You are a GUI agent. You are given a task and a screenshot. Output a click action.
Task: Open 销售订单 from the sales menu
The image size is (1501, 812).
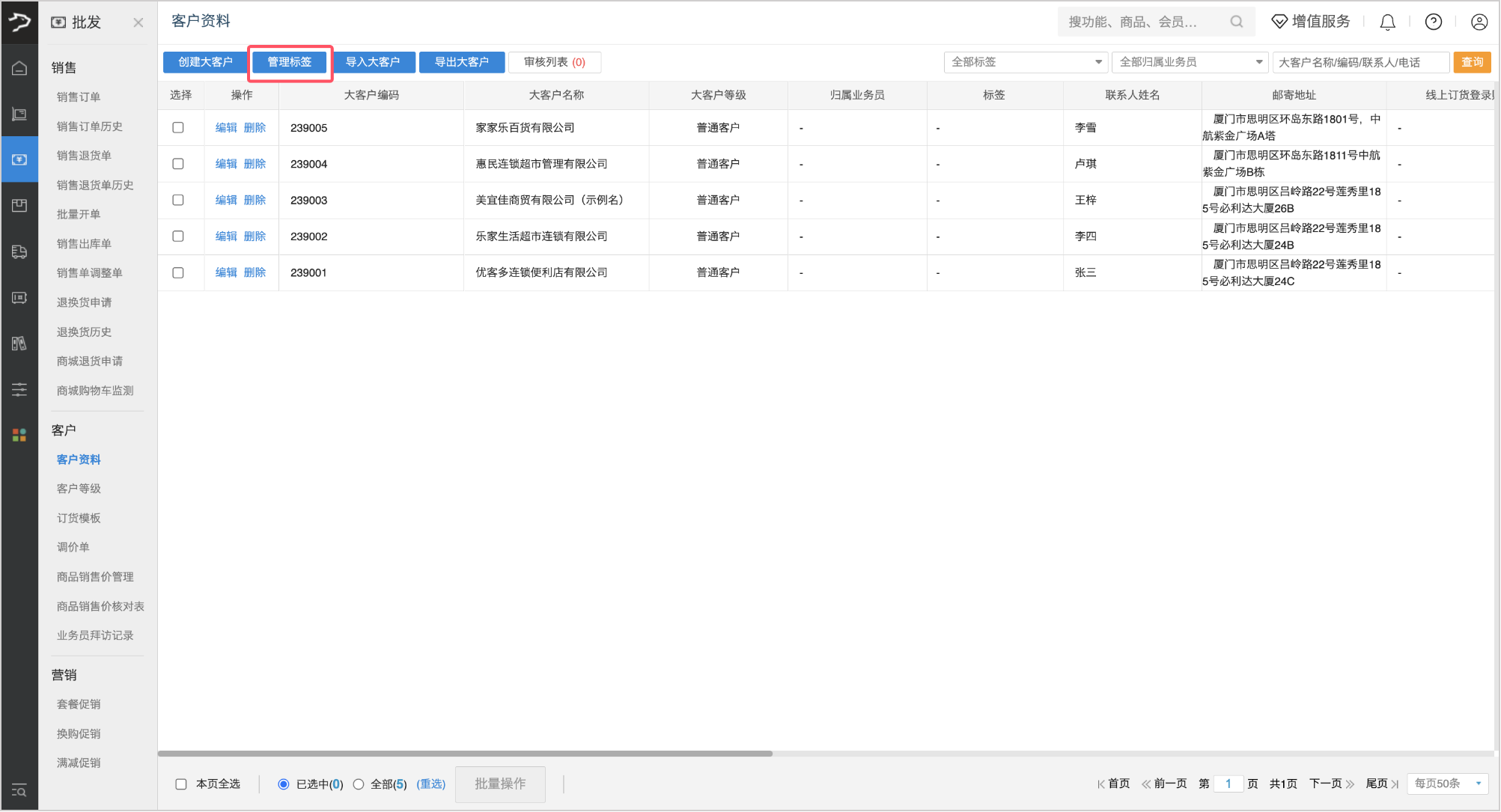78,96
